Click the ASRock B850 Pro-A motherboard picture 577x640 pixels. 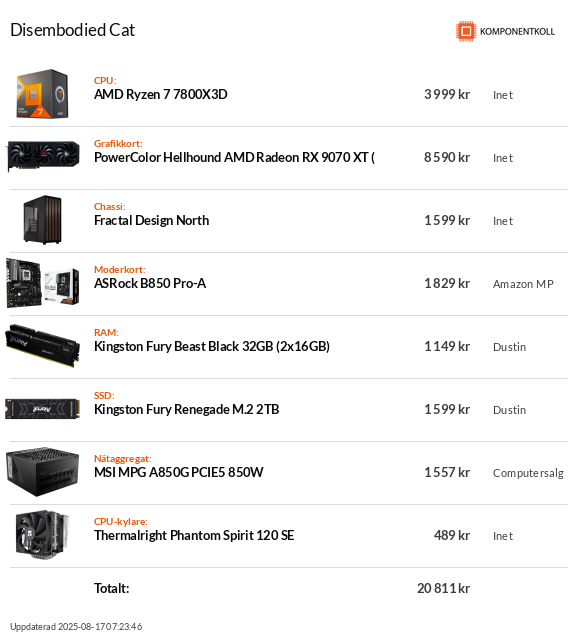(x=42, y=283)
